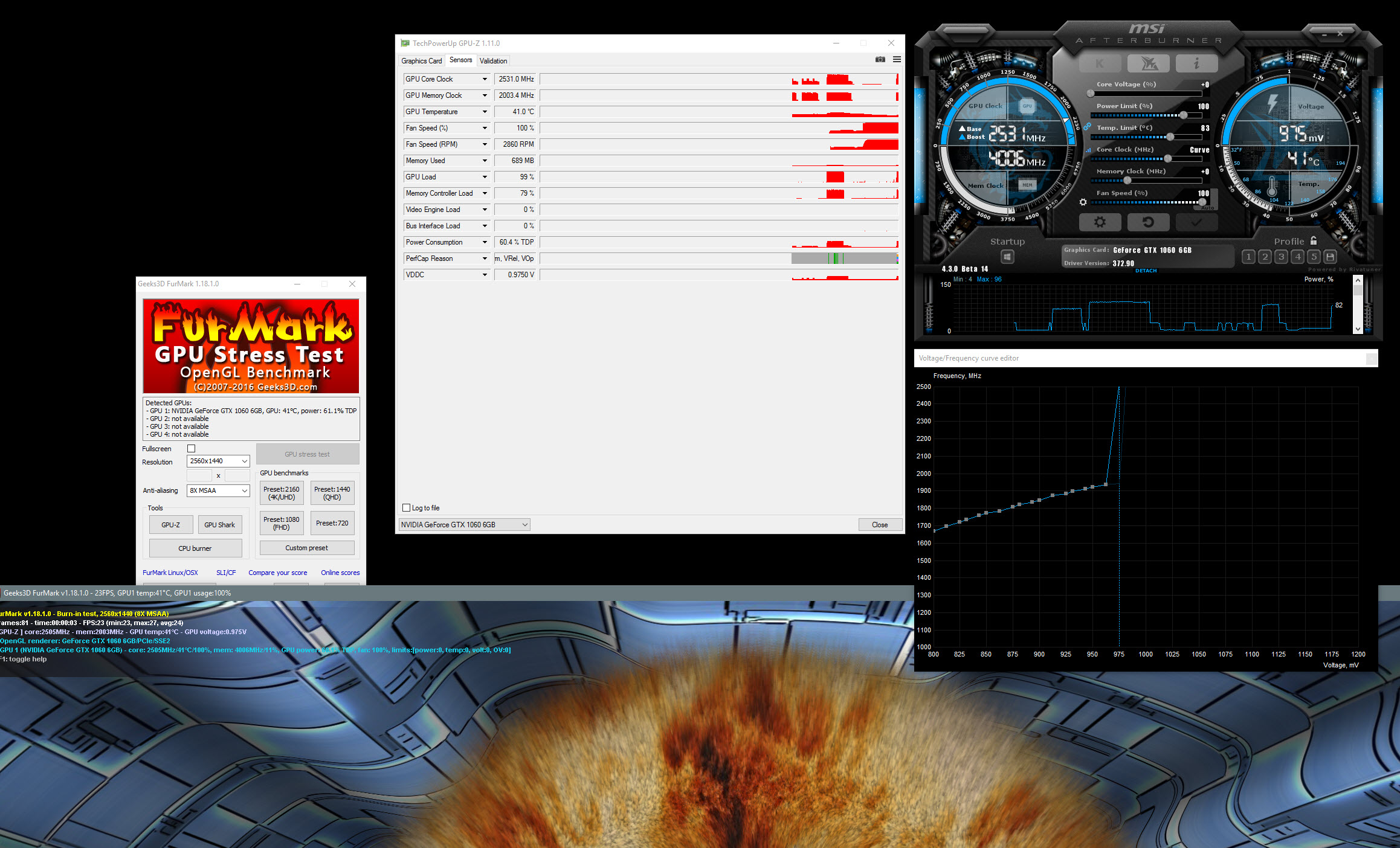1400x848 pixels.
Task: Open the NVIDIA GeForce GTX 1060 device dropdown
Action: click(x=464, y=525)
